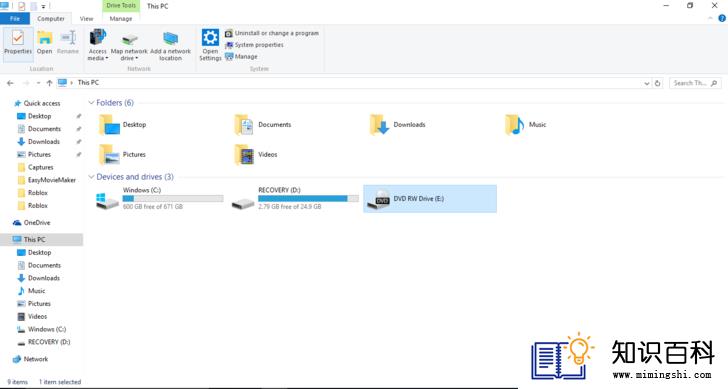Open Music under This PC

pyautogui.click(x=36, y=291)
